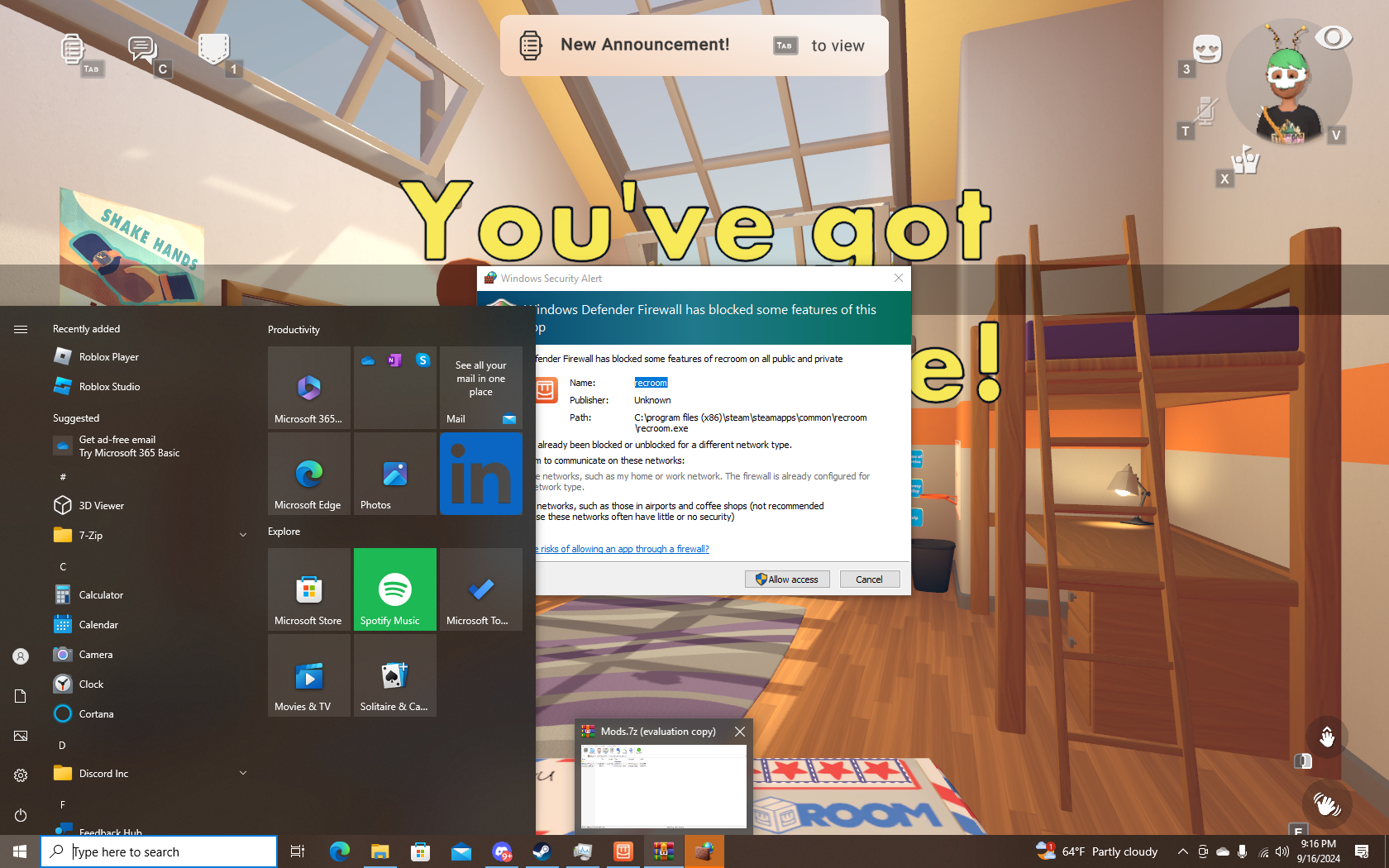
Task: Open Task View on the taskbar
Action: (x=298, y=851)
